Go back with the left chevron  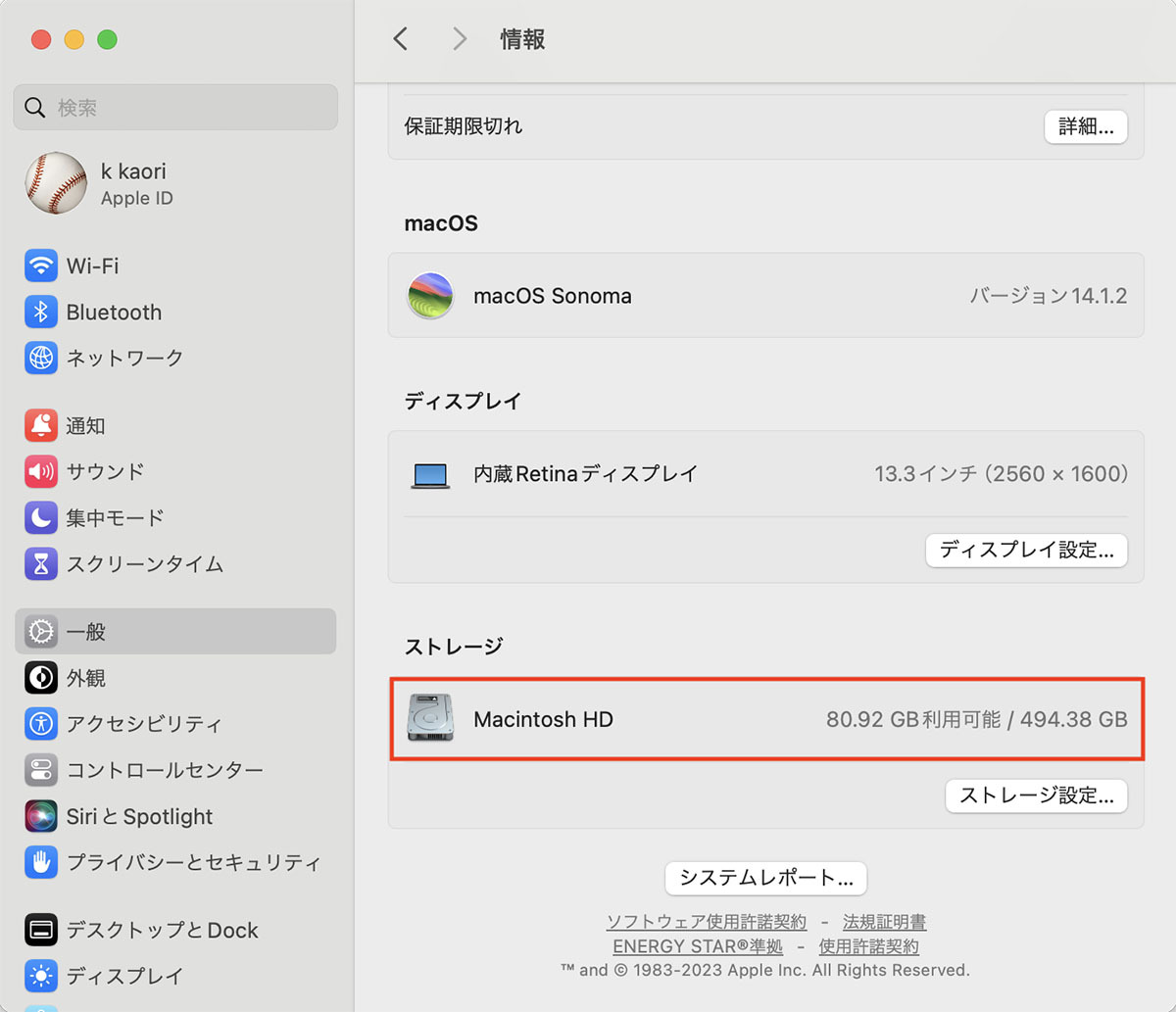tap(399, 39)
